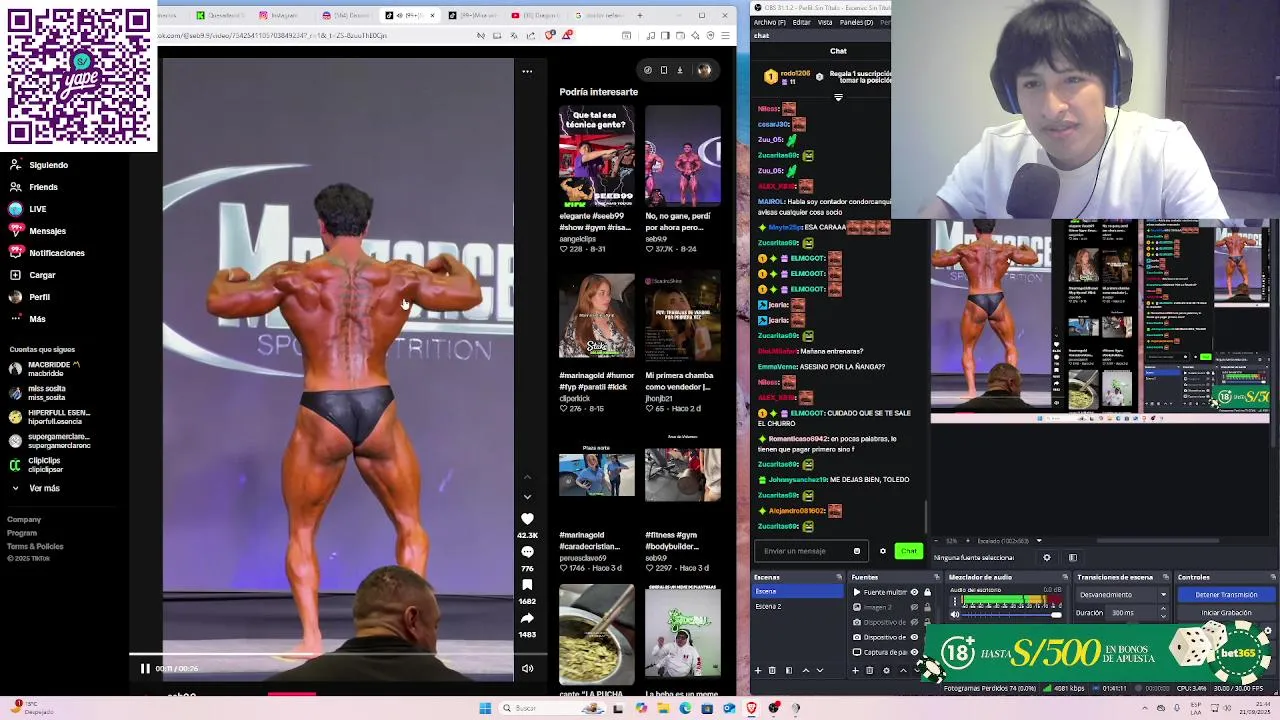The height and width of the screenshot is (720, 1280).
Task: Open Siguiendo in TikTok sidebar
Action: [39, 165]
